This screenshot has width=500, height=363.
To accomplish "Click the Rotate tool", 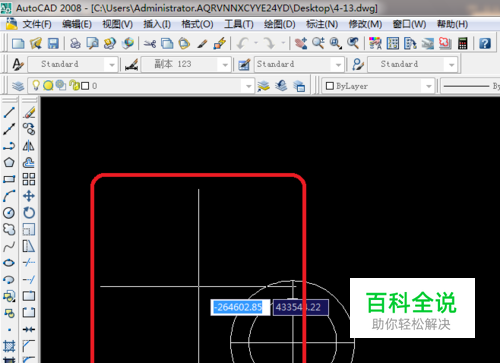I will click(29, 213).
